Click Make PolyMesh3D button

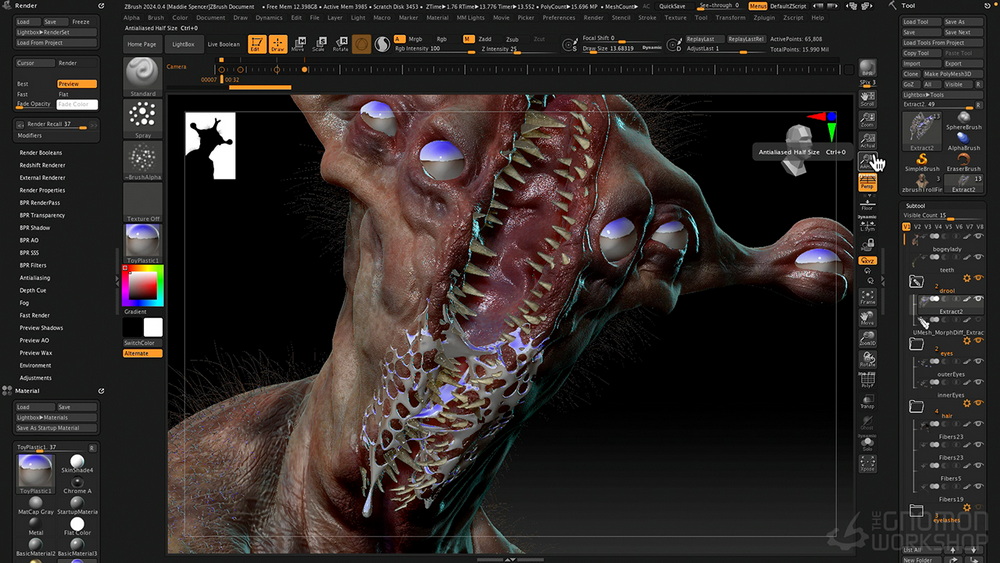point(952,74)
